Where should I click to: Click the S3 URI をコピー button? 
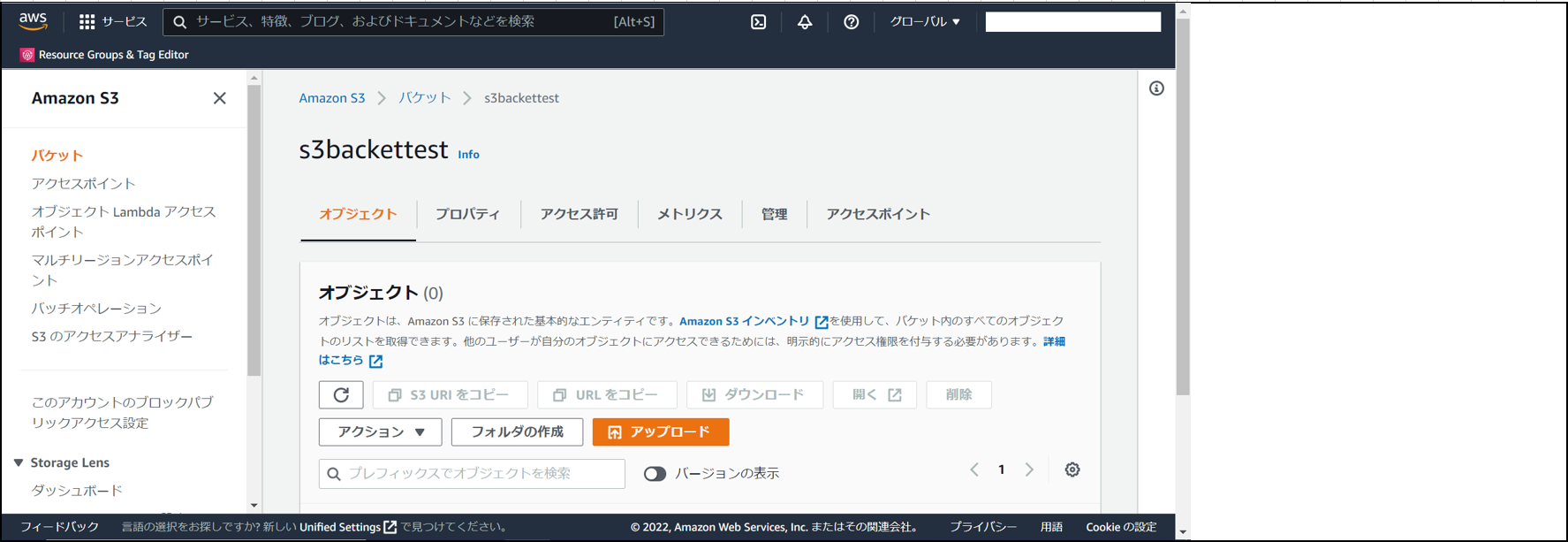451,394
